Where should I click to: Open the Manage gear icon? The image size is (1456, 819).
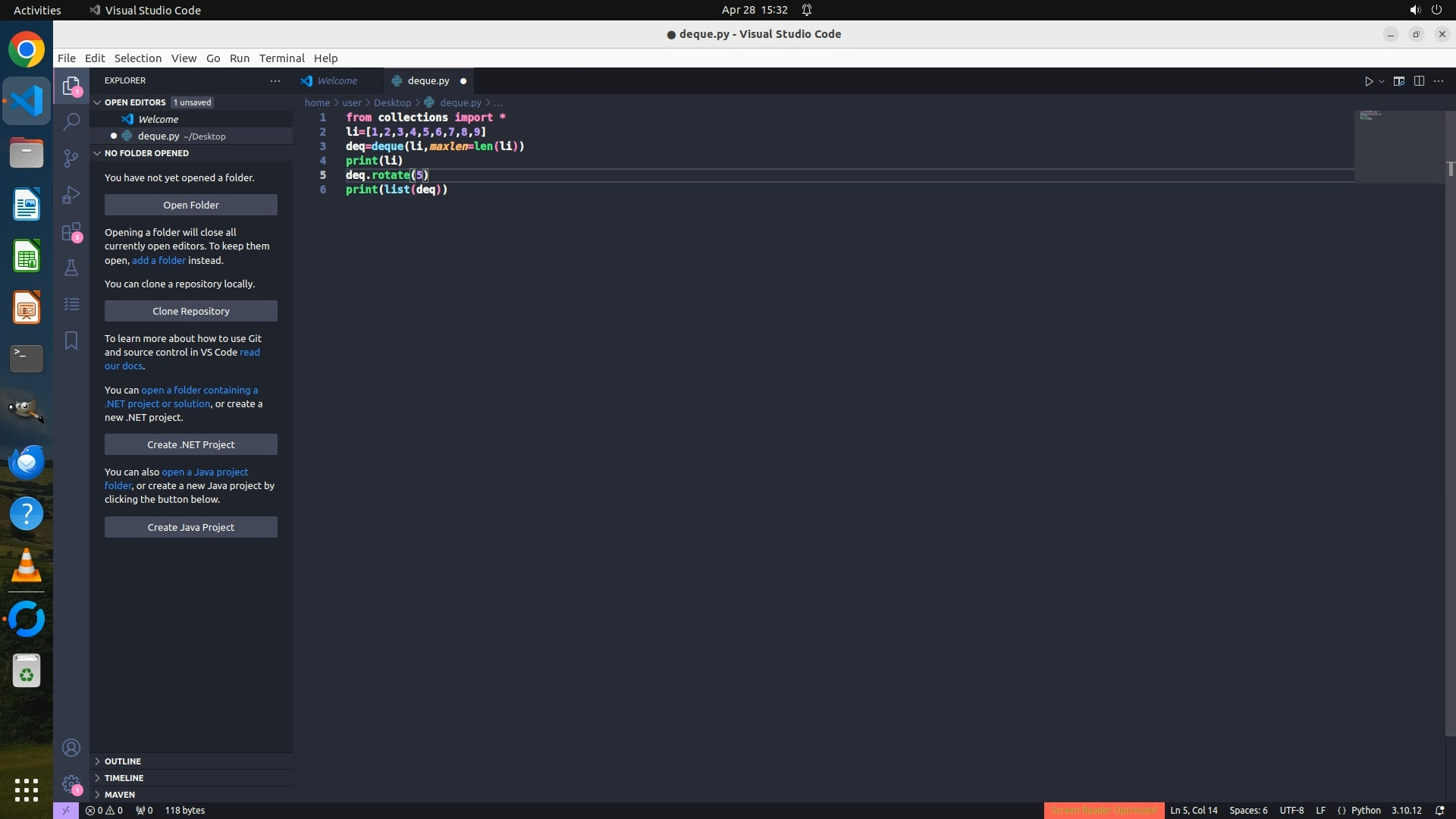(71, 783)
